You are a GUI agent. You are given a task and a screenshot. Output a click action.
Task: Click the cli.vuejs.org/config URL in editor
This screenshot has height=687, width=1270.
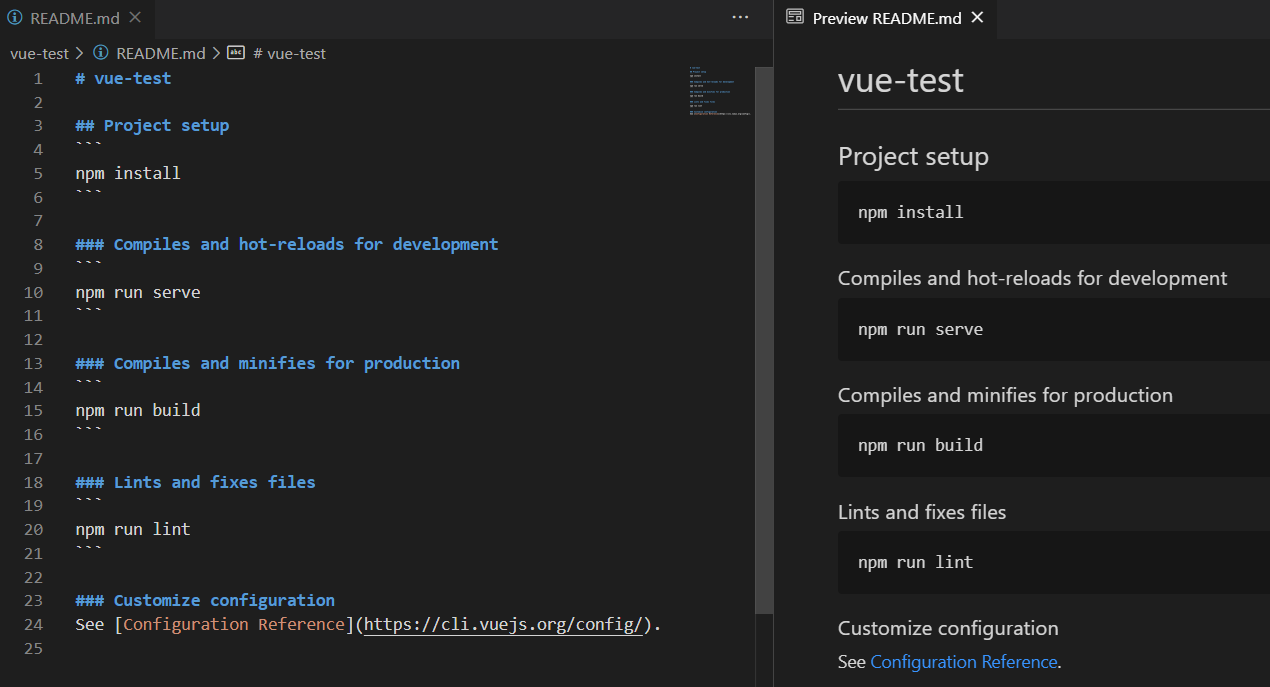502,625
